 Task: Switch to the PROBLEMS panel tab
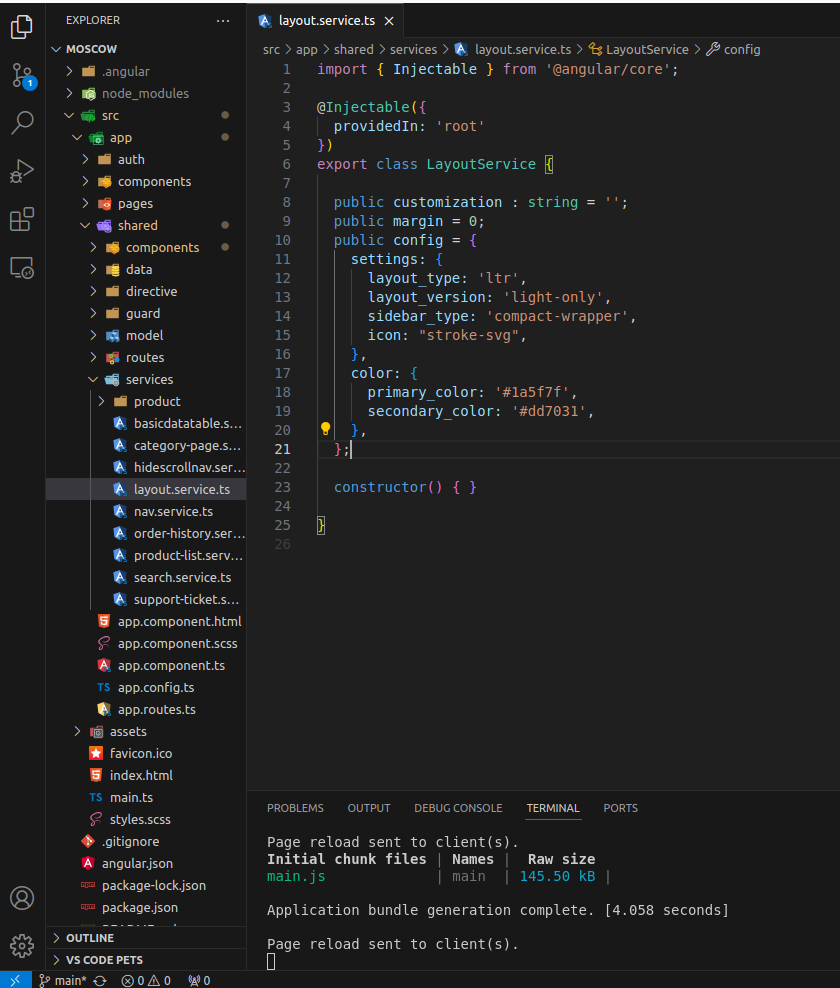pos(295,808)
